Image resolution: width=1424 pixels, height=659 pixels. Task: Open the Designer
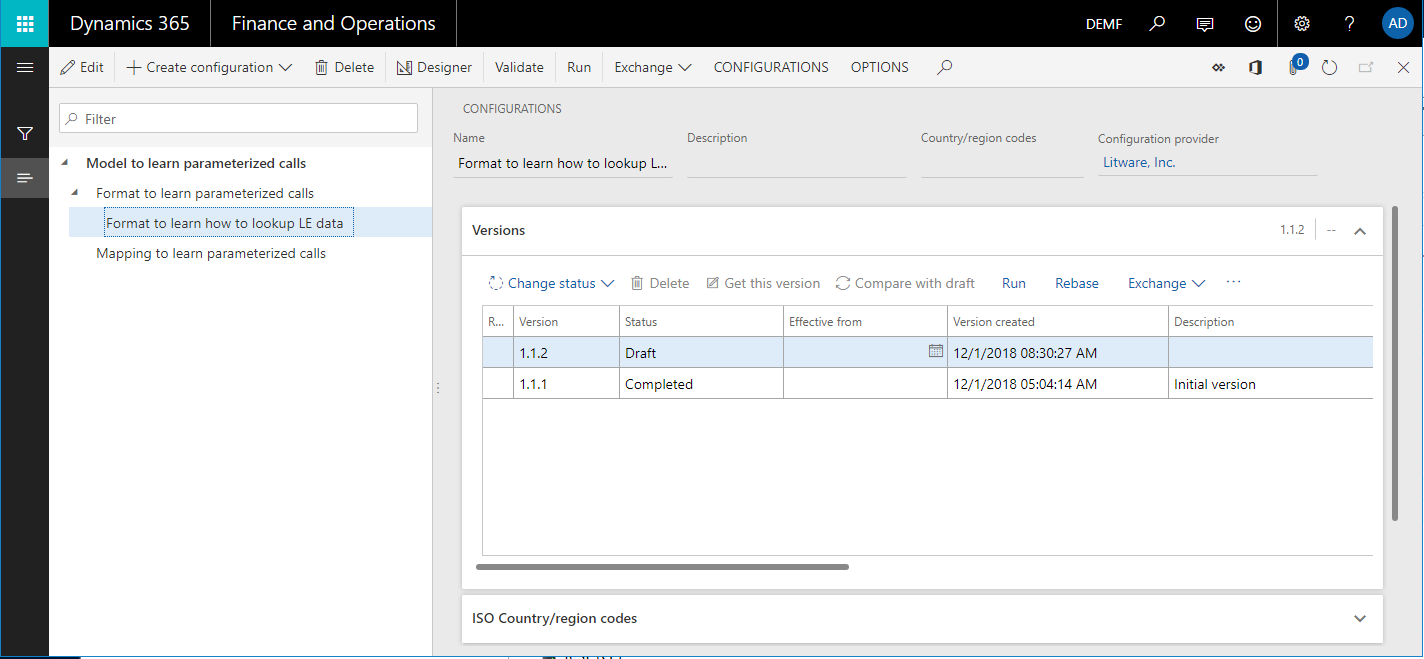point(434,67)
